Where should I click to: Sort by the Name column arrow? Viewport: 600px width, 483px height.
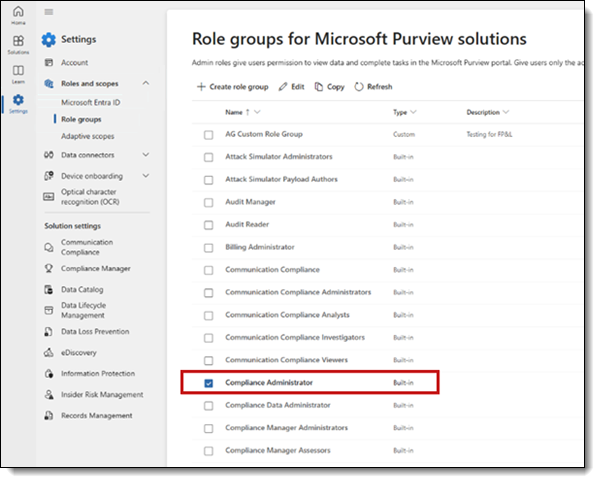click(x=248, y=112)
